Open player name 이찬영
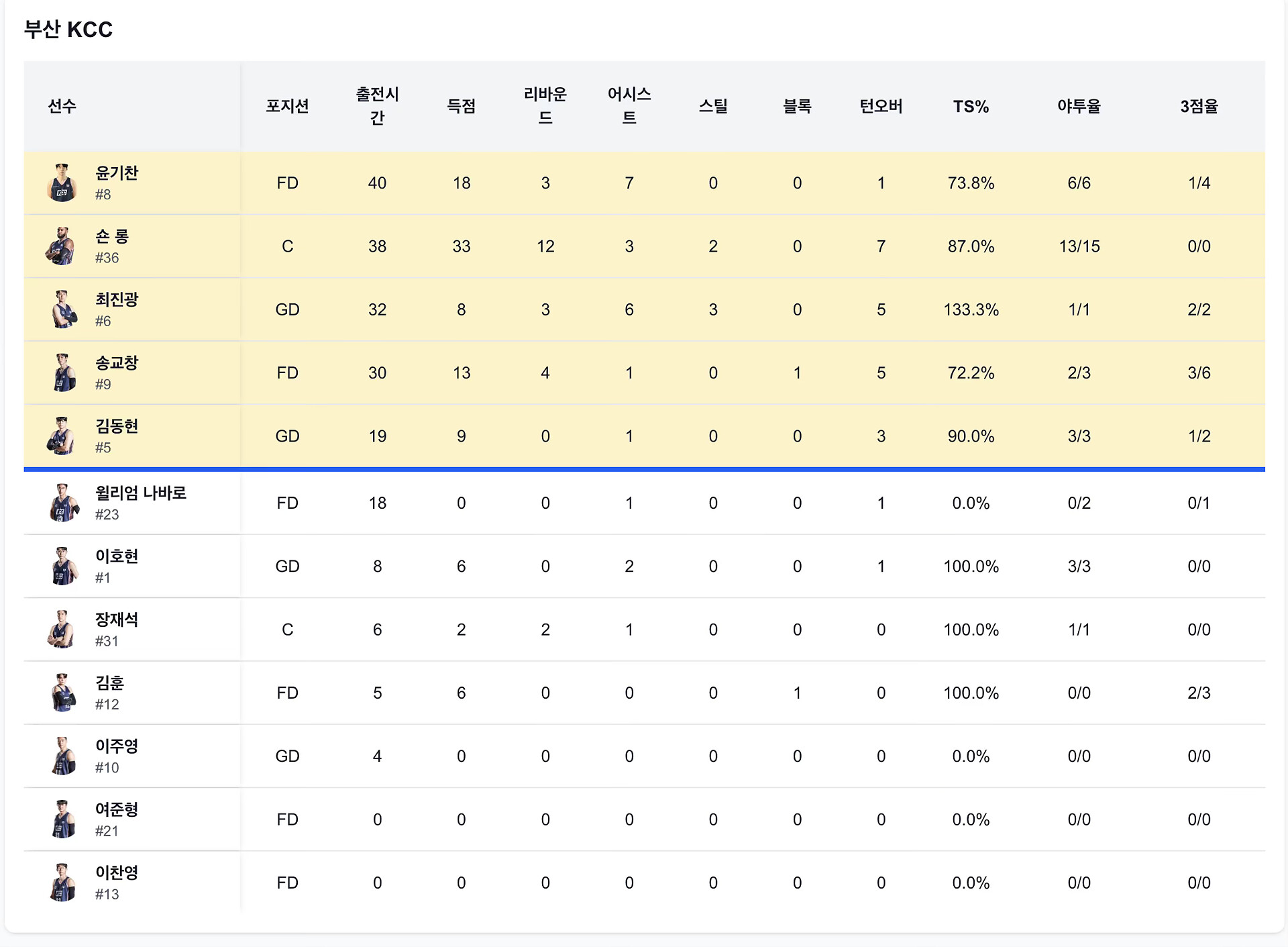Image resolution: width=1288 pixels, height=947 pixels. (117, 872)
